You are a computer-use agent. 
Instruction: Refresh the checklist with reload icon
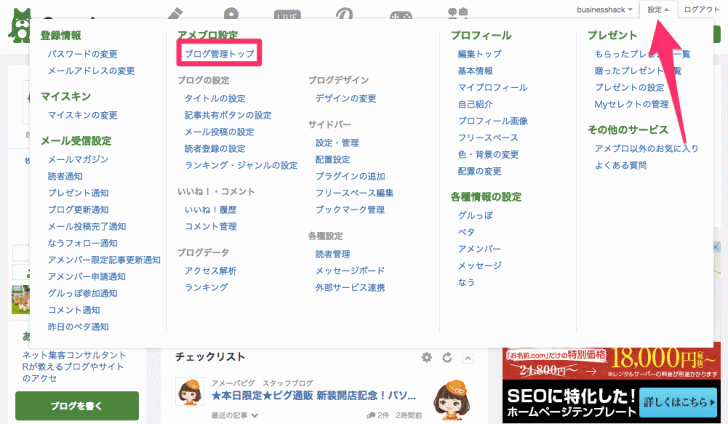click(x=446, y=357)
